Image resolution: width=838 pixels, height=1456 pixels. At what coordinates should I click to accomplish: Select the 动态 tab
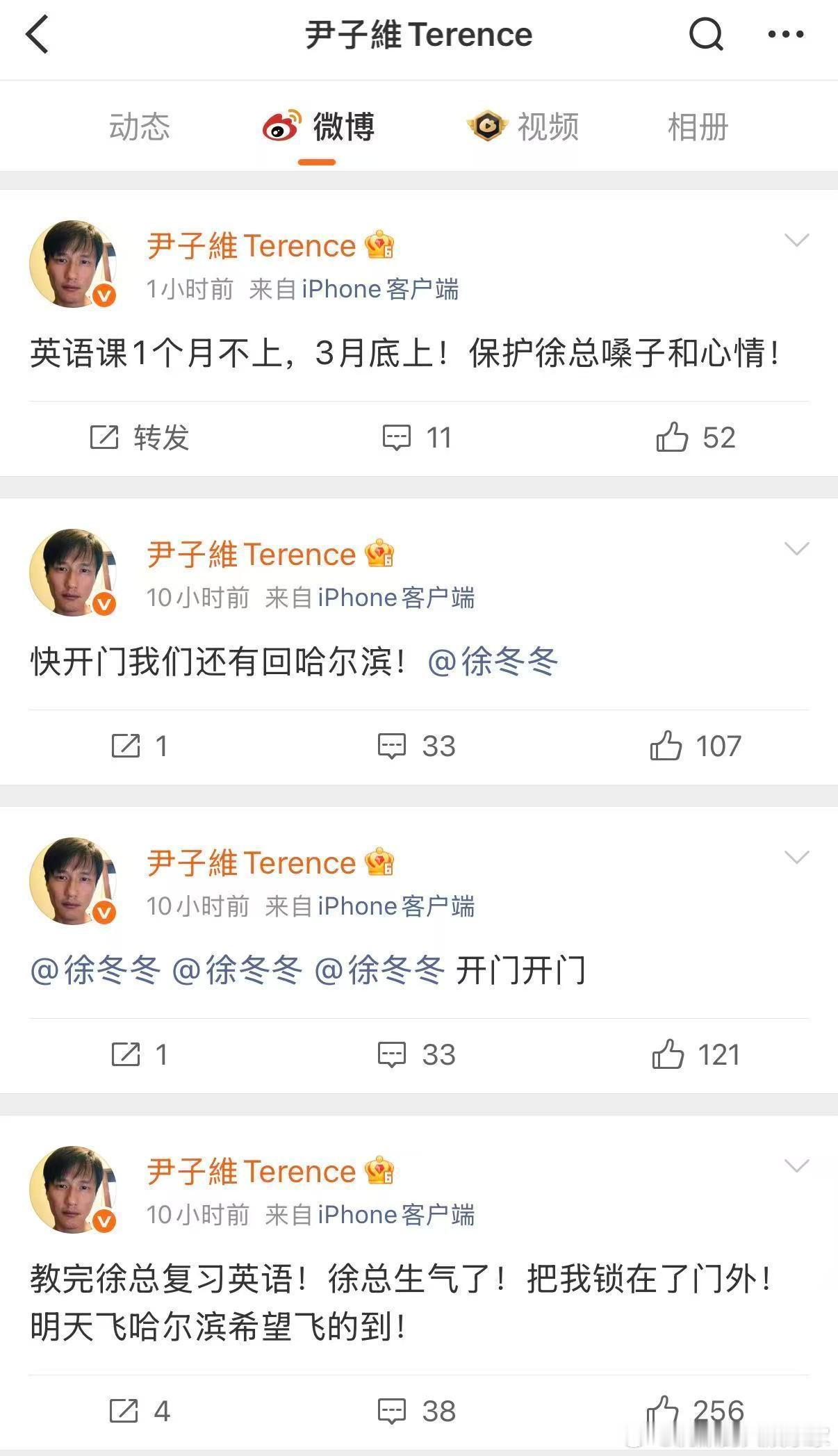click(140, 126)
